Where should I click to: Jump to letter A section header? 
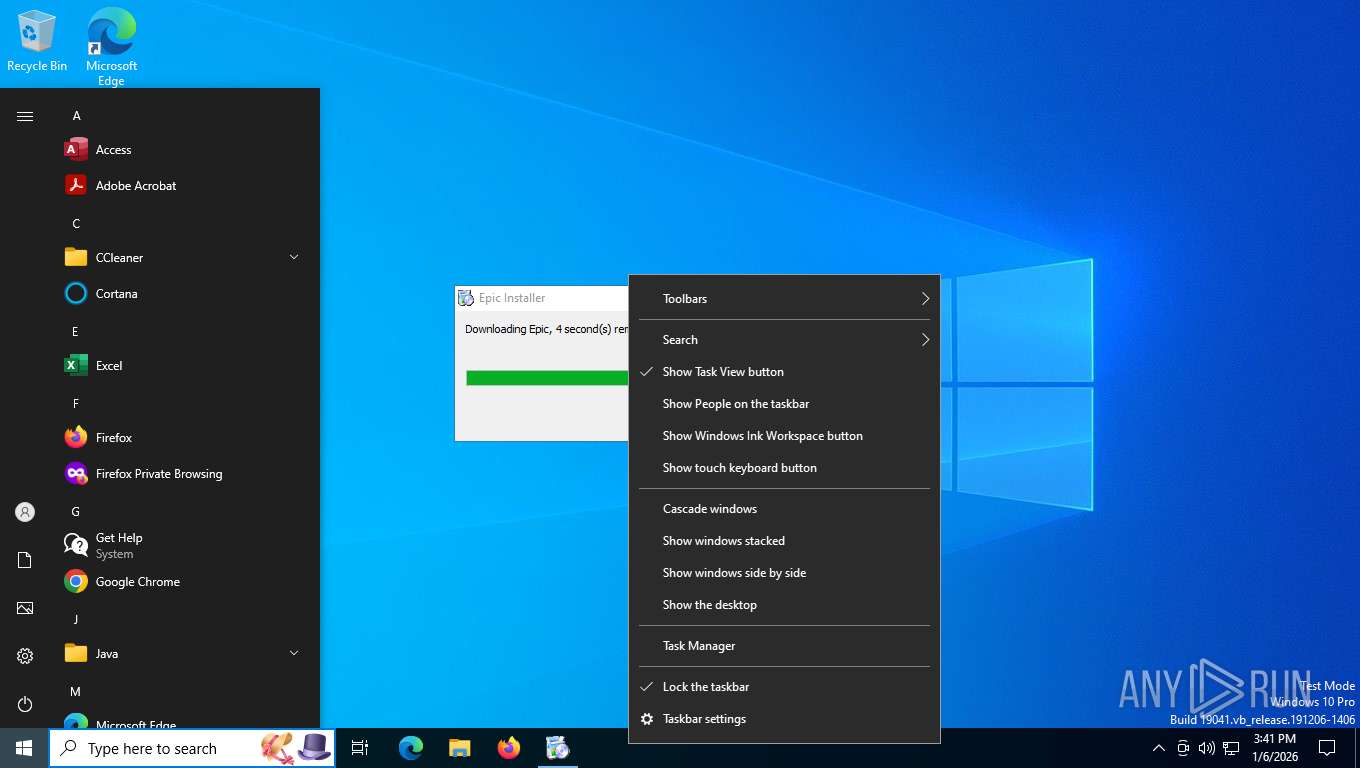pos(76,116)
